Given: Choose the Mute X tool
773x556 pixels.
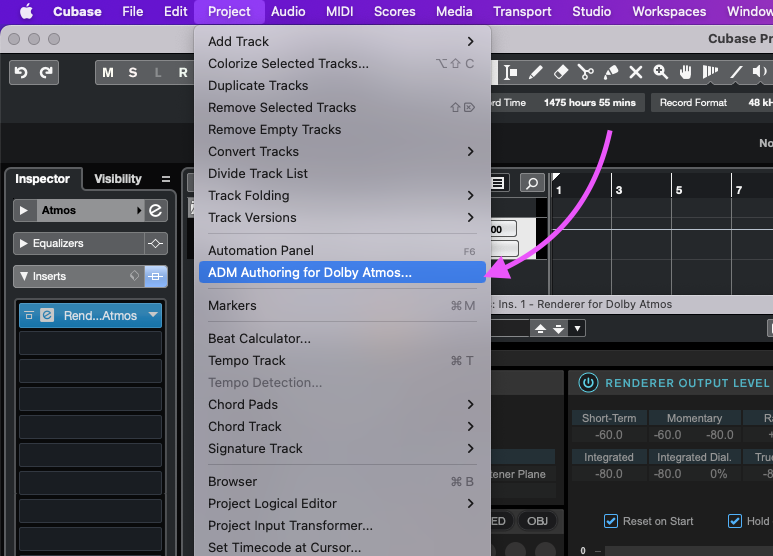Looking at the screenshot, I should click(x=636, y=72).
